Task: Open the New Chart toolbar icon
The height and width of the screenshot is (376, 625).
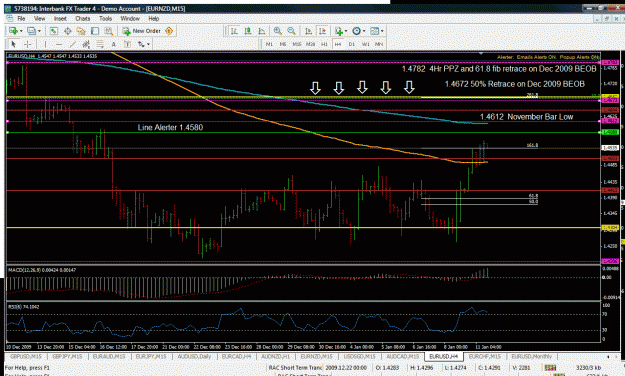Action: point(13,31)
